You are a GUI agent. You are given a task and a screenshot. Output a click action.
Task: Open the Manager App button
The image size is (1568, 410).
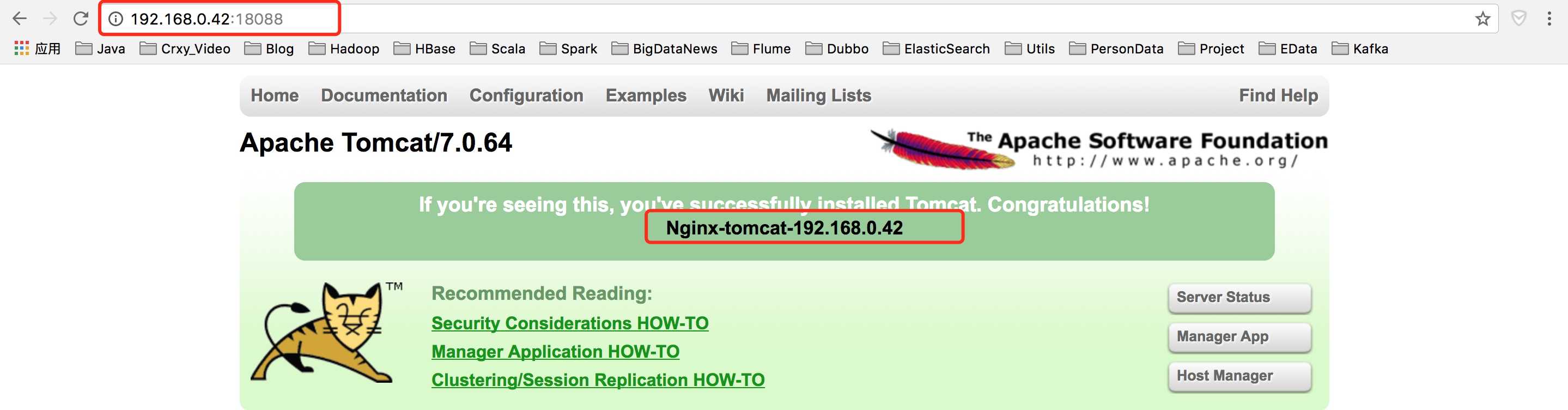(1240, 337)
